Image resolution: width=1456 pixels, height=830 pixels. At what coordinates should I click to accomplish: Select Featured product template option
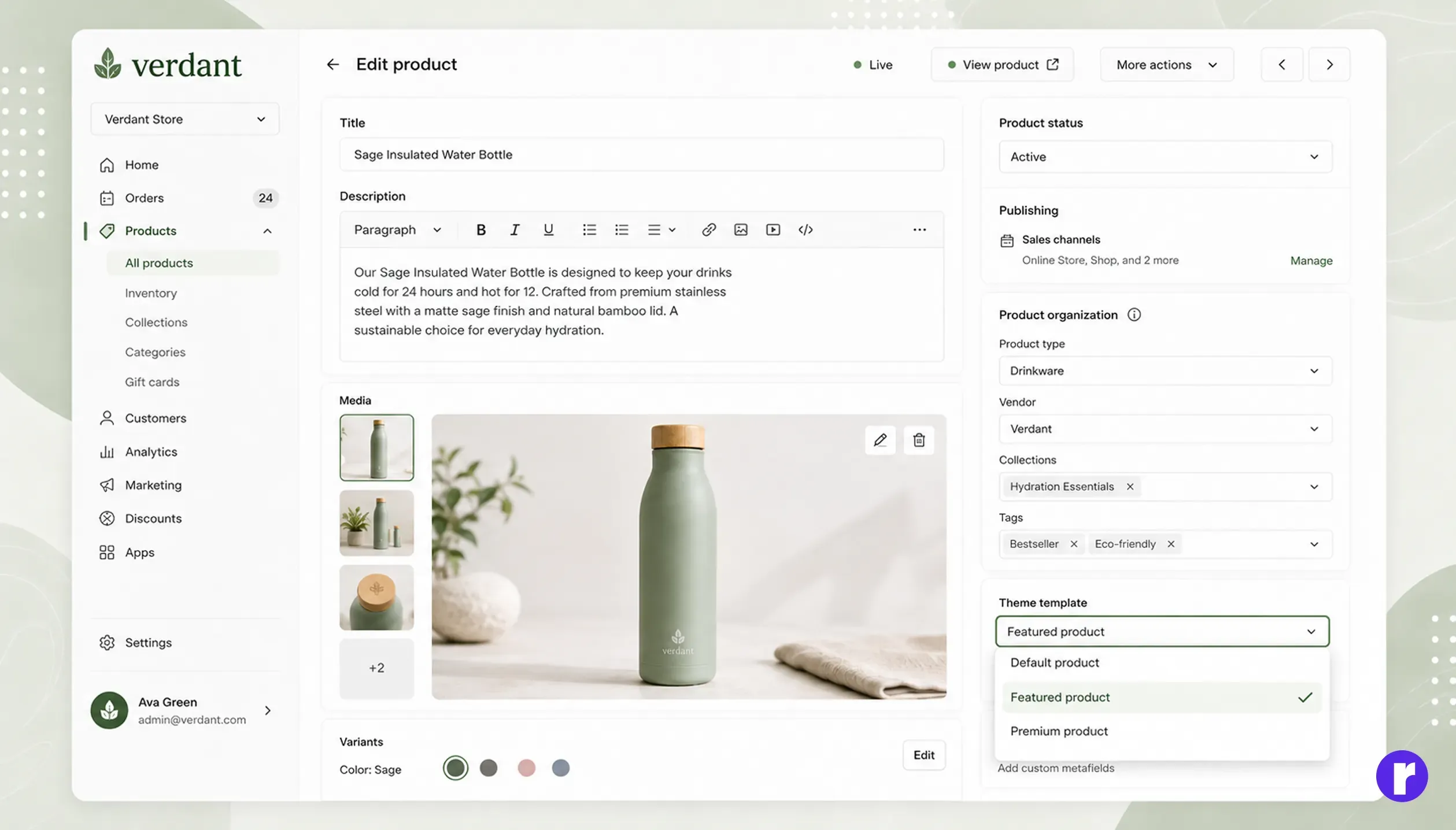(1162, 697)
